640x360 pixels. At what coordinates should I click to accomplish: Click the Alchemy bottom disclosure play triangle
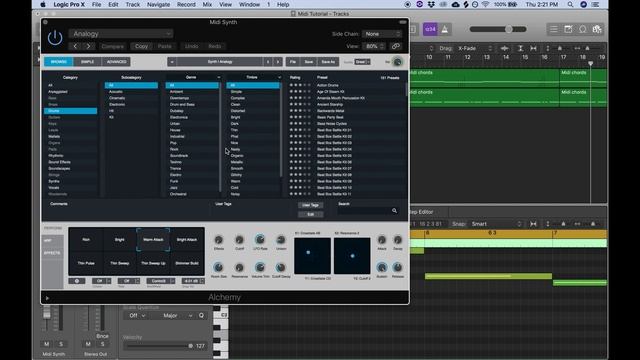pos(47,298)
